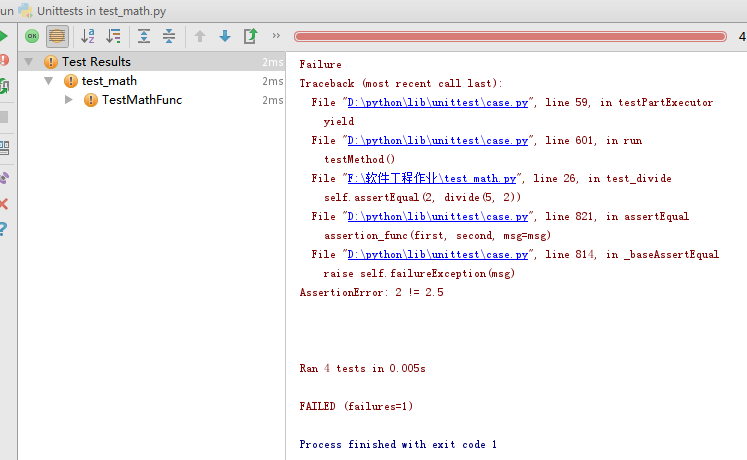Open the toolbar overflow chevron
This screenshot has height=460, width=747.
tap(276, 36)
